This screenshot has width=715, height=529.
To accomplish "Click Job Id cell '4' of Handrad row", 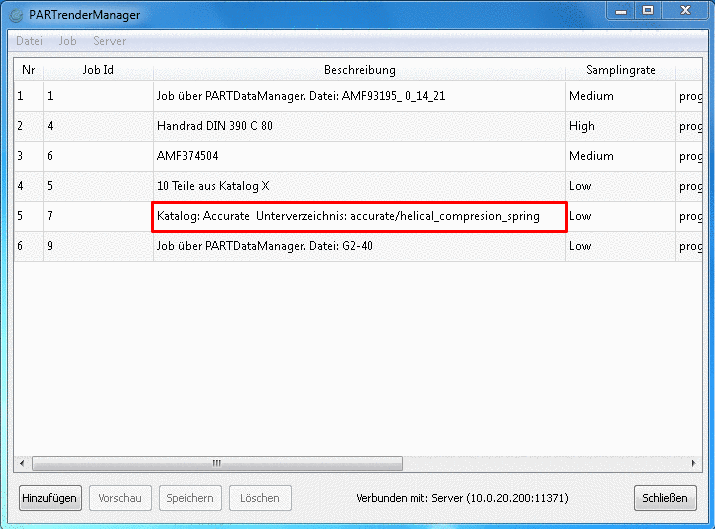I will tap(98, 126).
